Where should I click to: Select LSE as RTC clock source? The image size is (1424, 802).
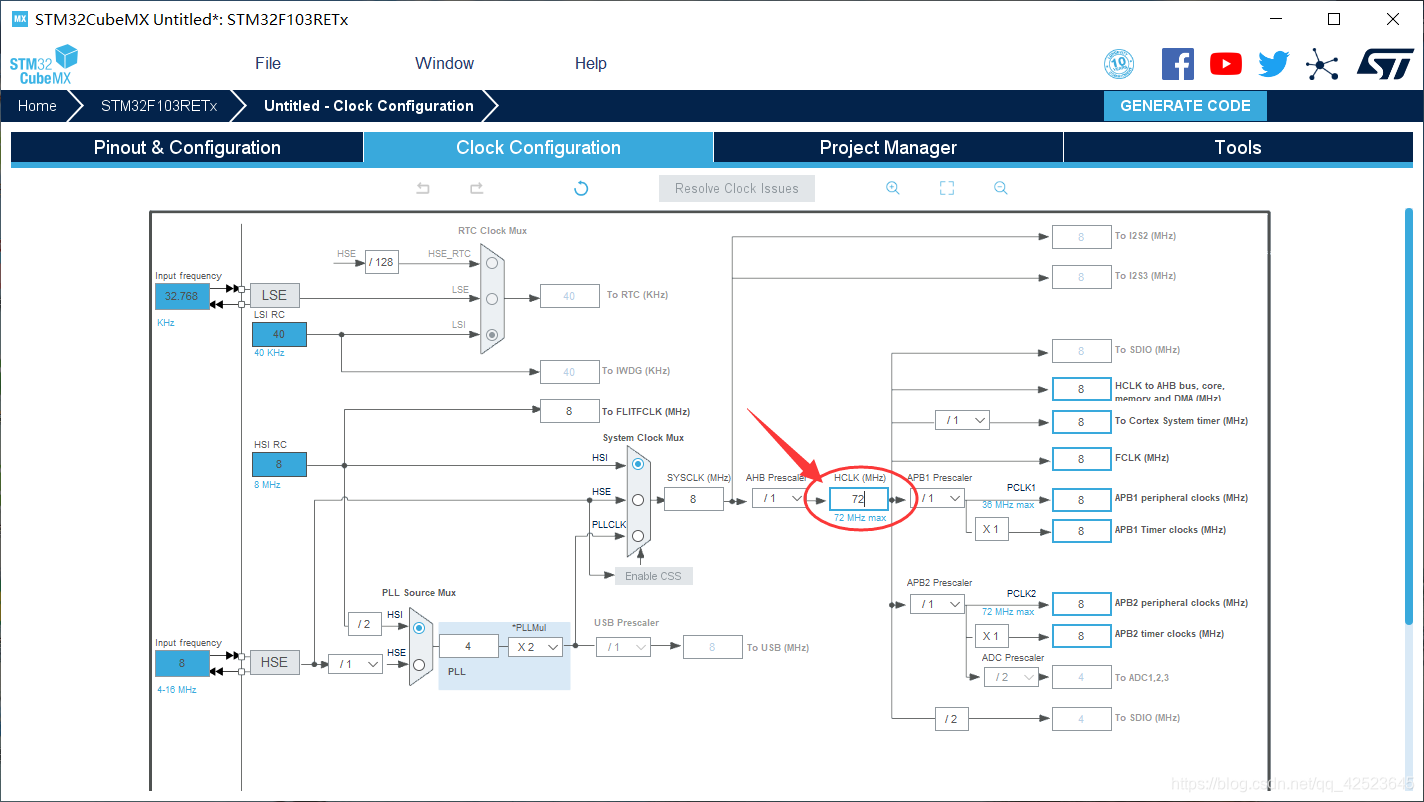point(492,298)
